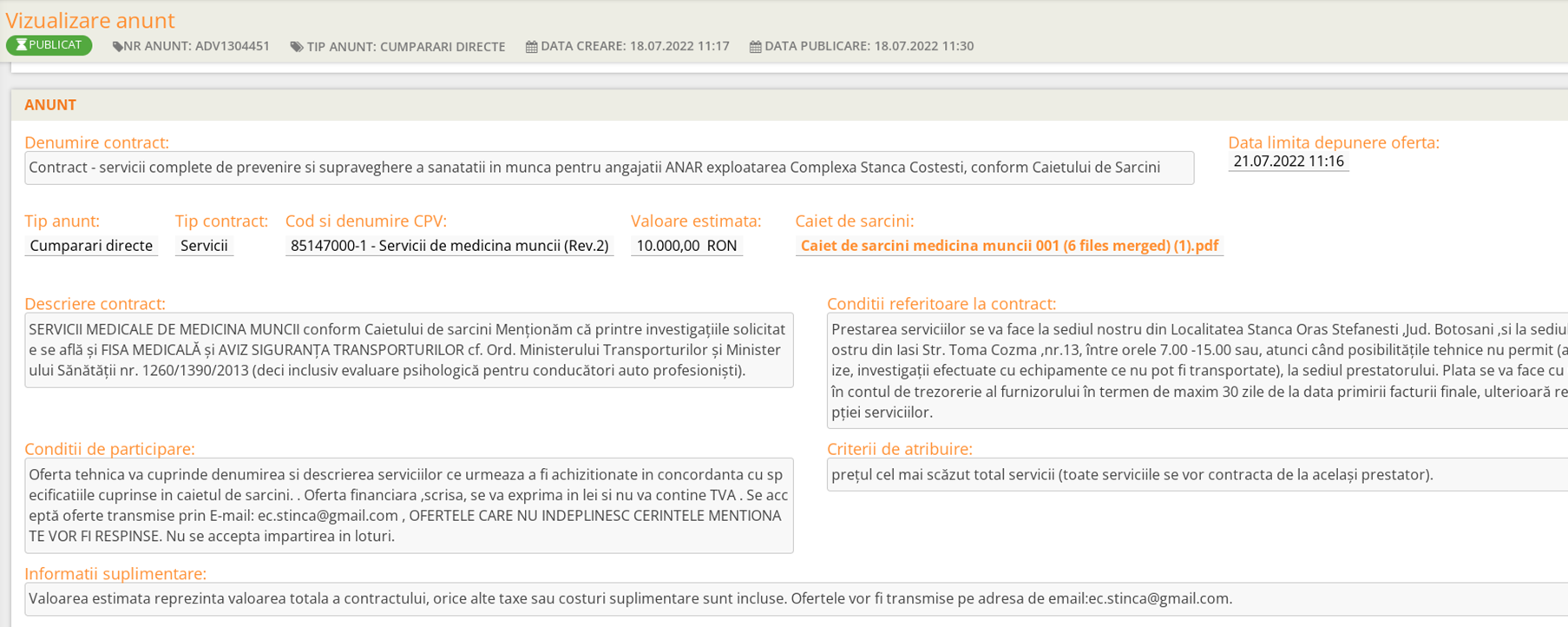Click the hourglass icon in PUBLICAT badge
Image resolution: width=1568 pixels, height=627 pixels.
(22, 45)
